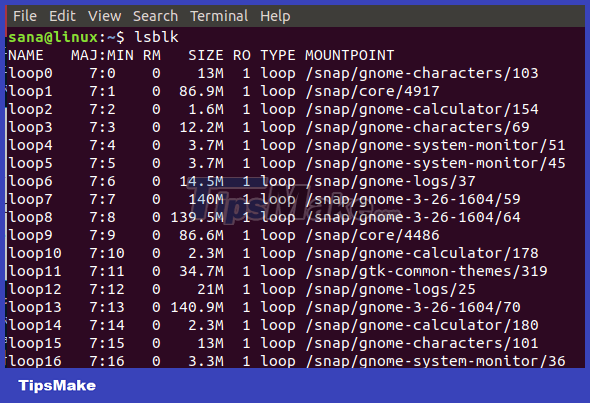Click the /snap/gnome-system-monitor/36 mountpoint
Image resolution: width=590 pixels, height=403 pixels.
[436, 361]
